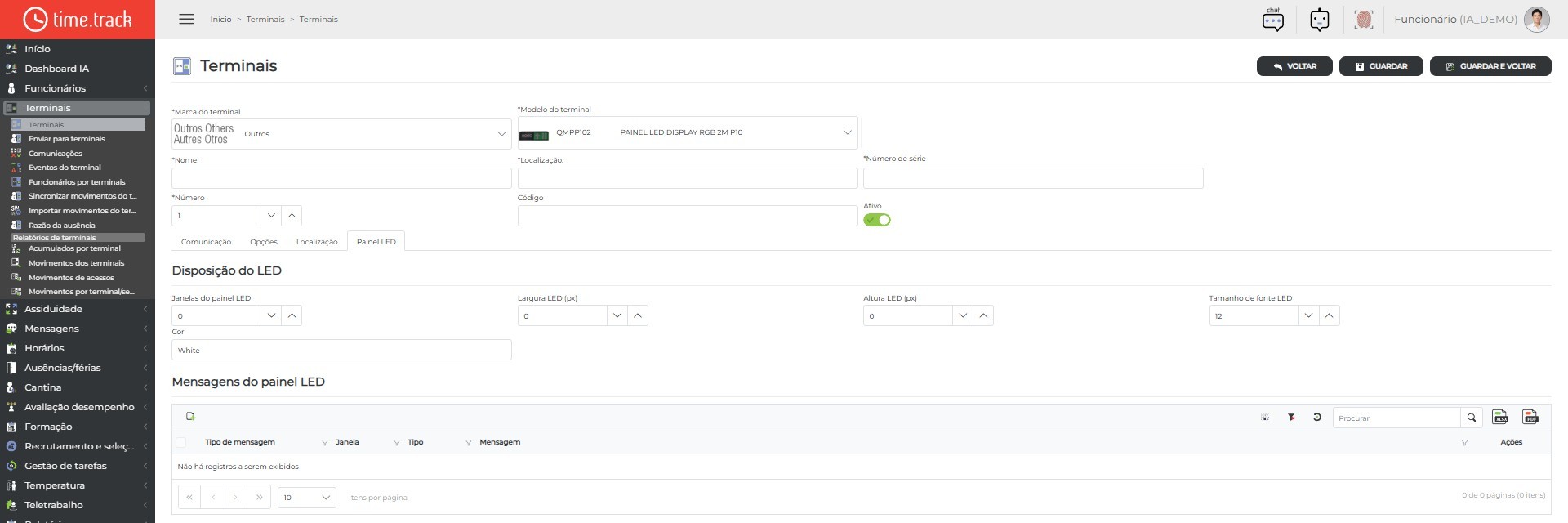Select the Painel LED tab
The width and height of the screenshot is (1568, 523).
376,242
